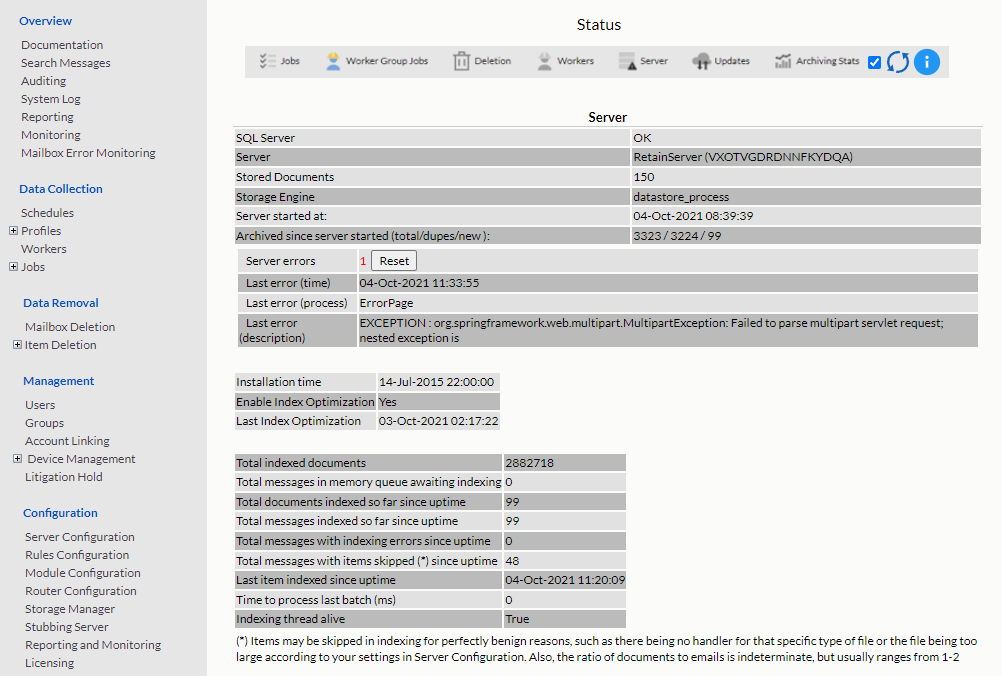Select total indexed documents value 2882718

(530, 463)
